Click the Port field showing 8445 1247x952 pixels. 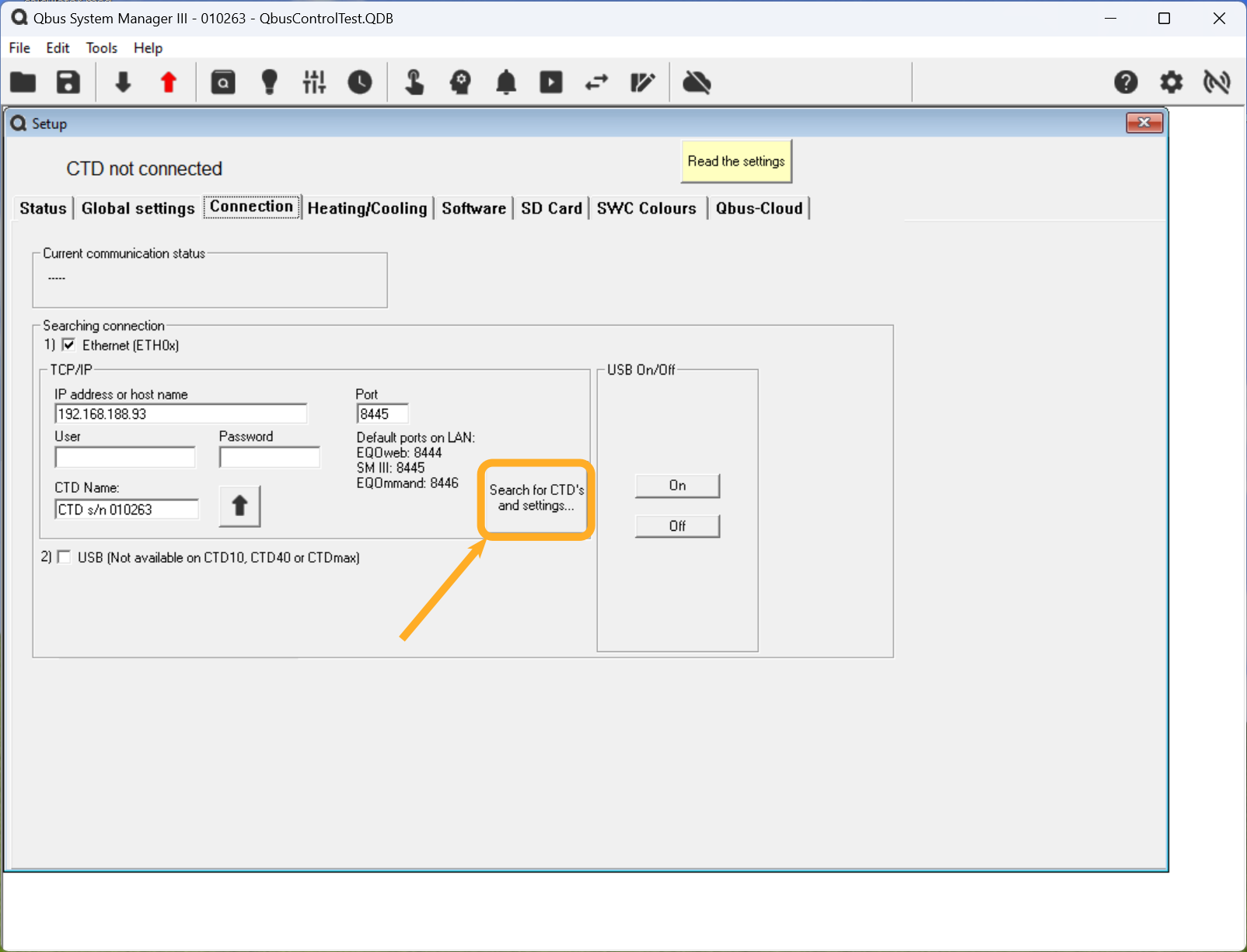(x=382, y=413)
